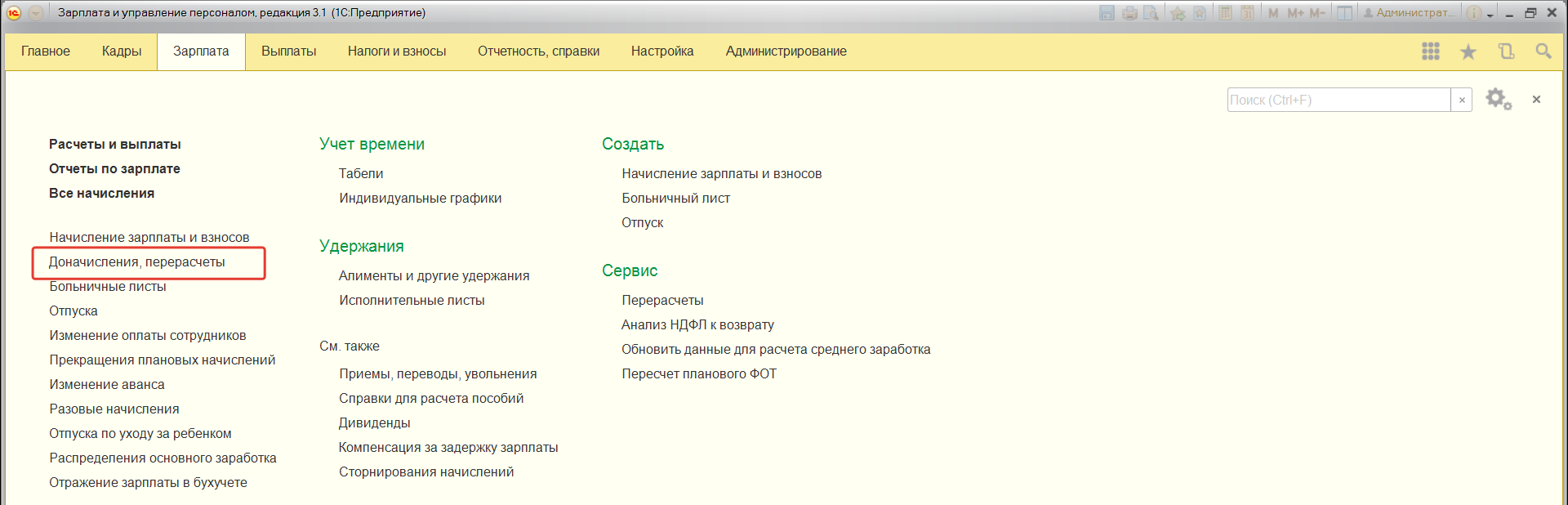The height and width of the screenshot is (505, 1568).
Task: Open Анализ НДФЛ к возврату
Action: (x=697, y=324)
